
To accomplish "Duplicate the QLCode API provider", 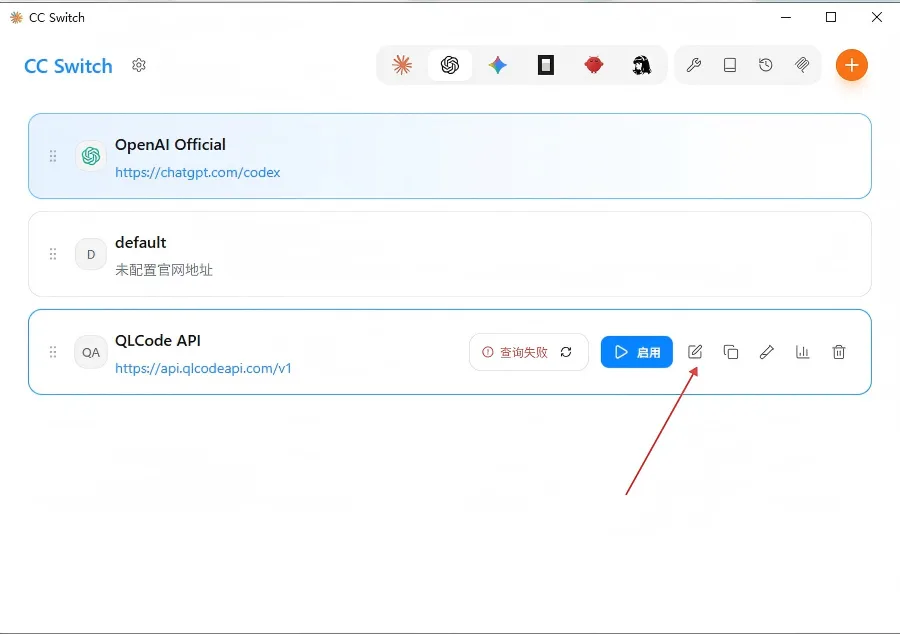I will [731, 352].
